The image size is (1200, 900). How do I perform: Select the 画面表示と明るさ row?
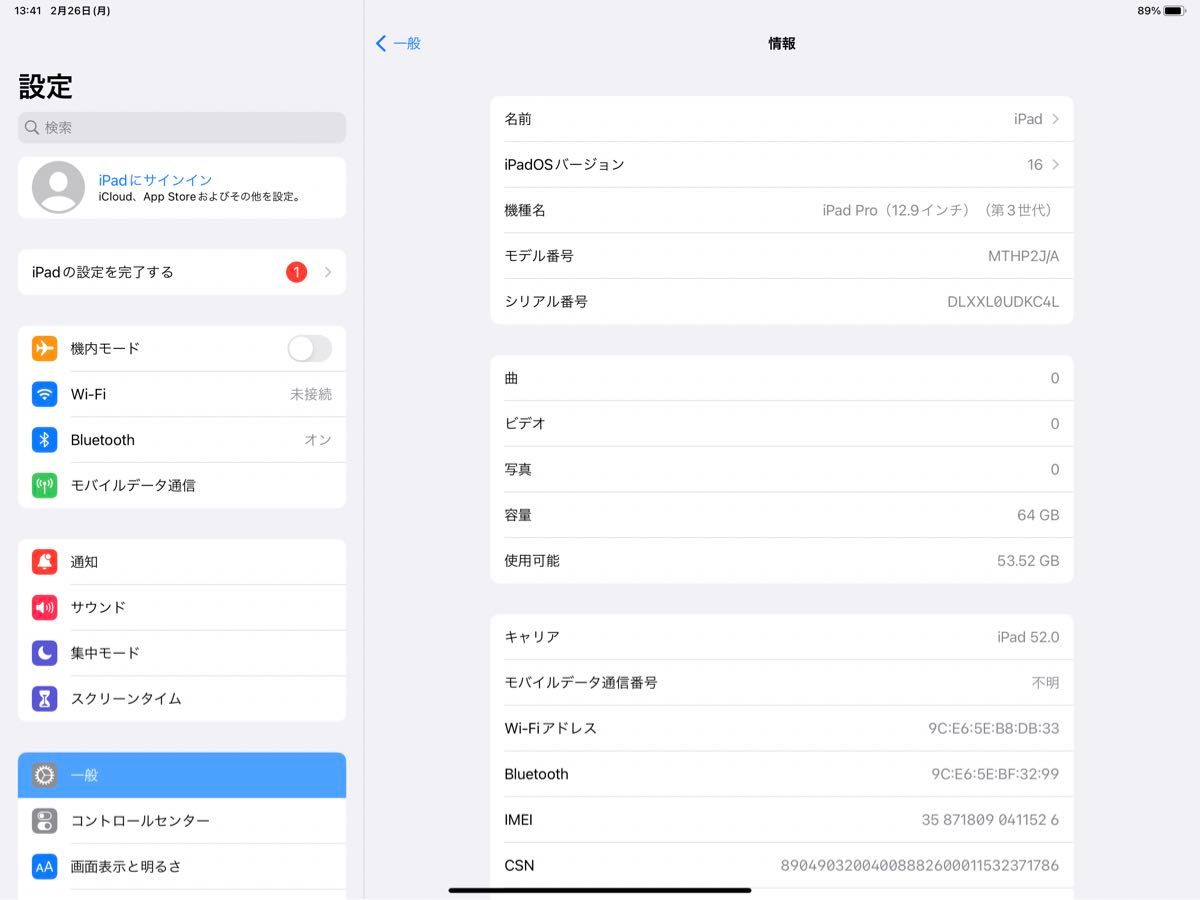click(x=182, y=867)
